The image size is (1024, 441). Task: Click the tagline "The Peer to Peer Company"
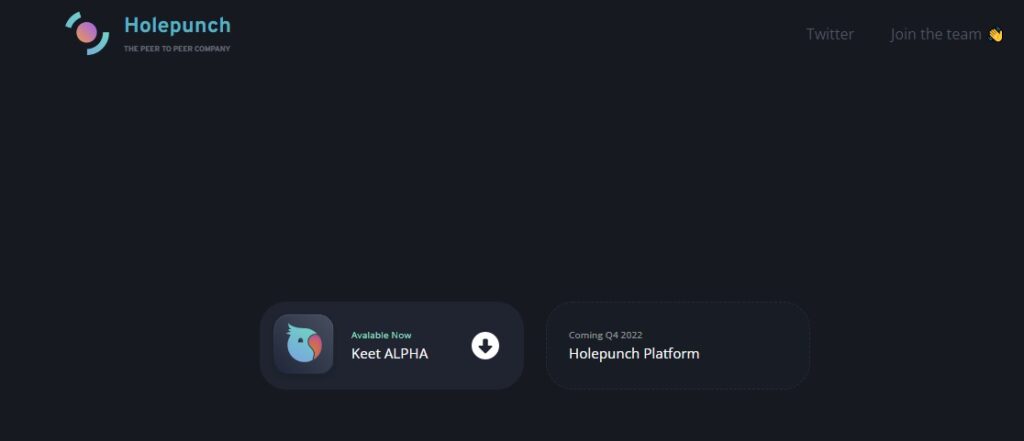click(x=177, y=49)
